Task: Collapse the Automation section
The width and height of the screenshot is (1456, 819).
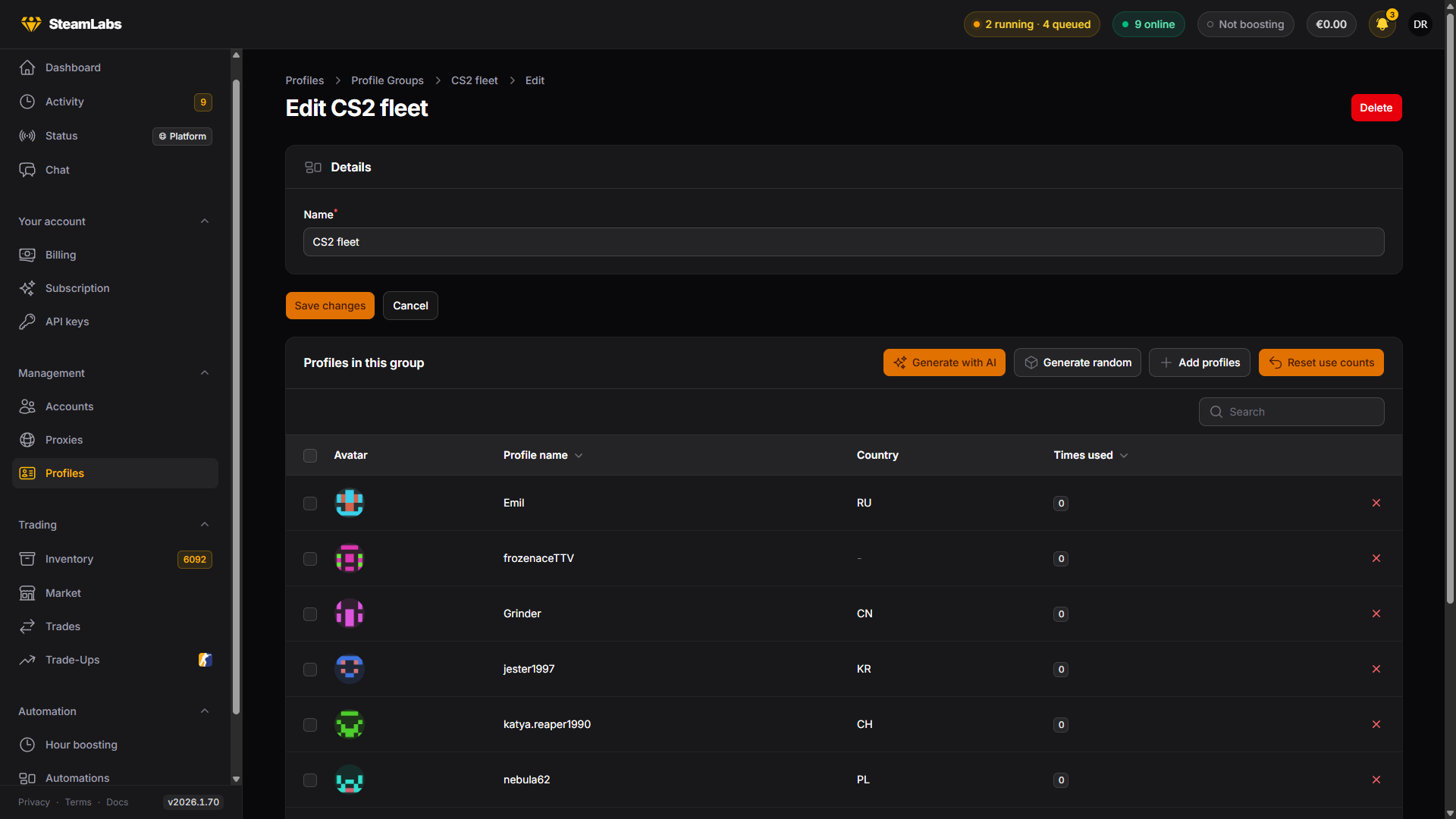Action: 205,711
